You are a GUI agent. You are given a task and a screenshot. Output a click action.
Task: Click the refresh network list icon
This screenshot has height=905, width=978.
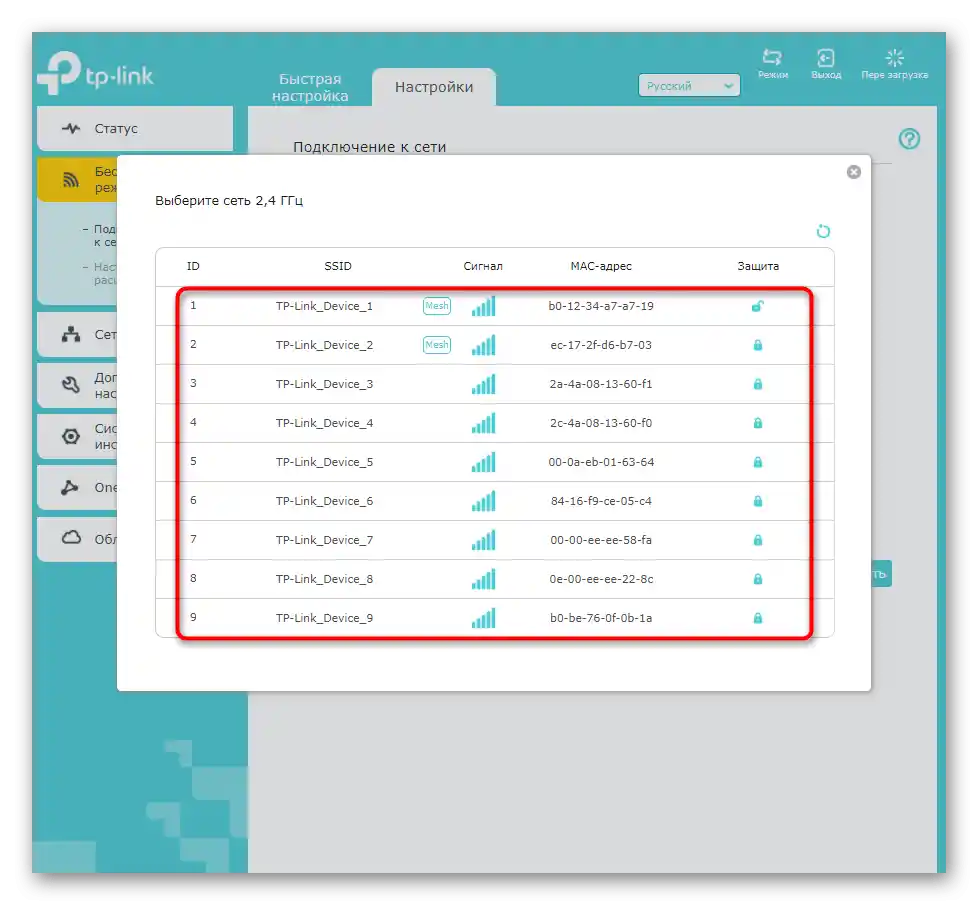[823, 231]
